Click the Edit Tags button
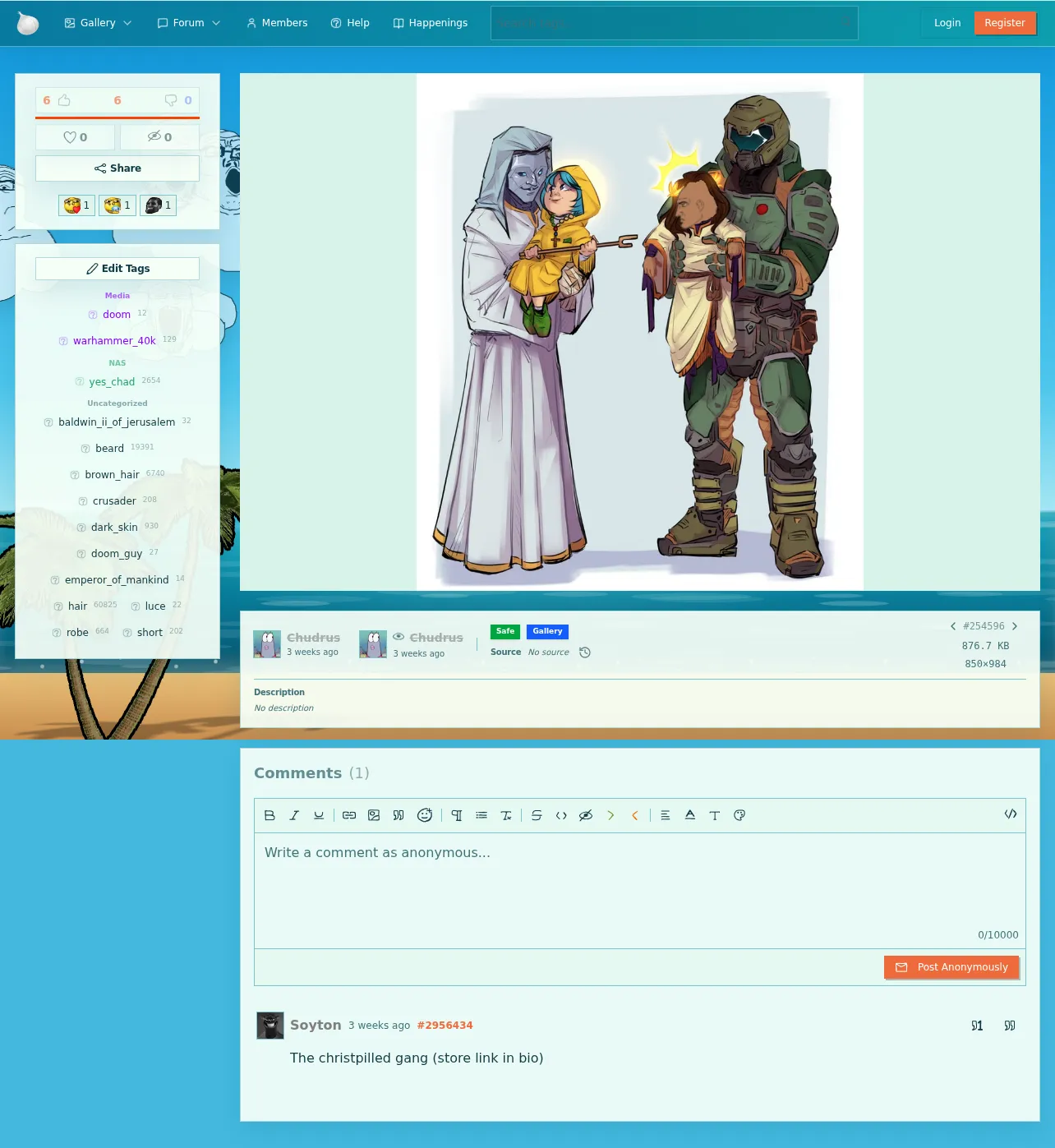The image size is (1055, 1148). pyautogui.click(x=117, y=269)
